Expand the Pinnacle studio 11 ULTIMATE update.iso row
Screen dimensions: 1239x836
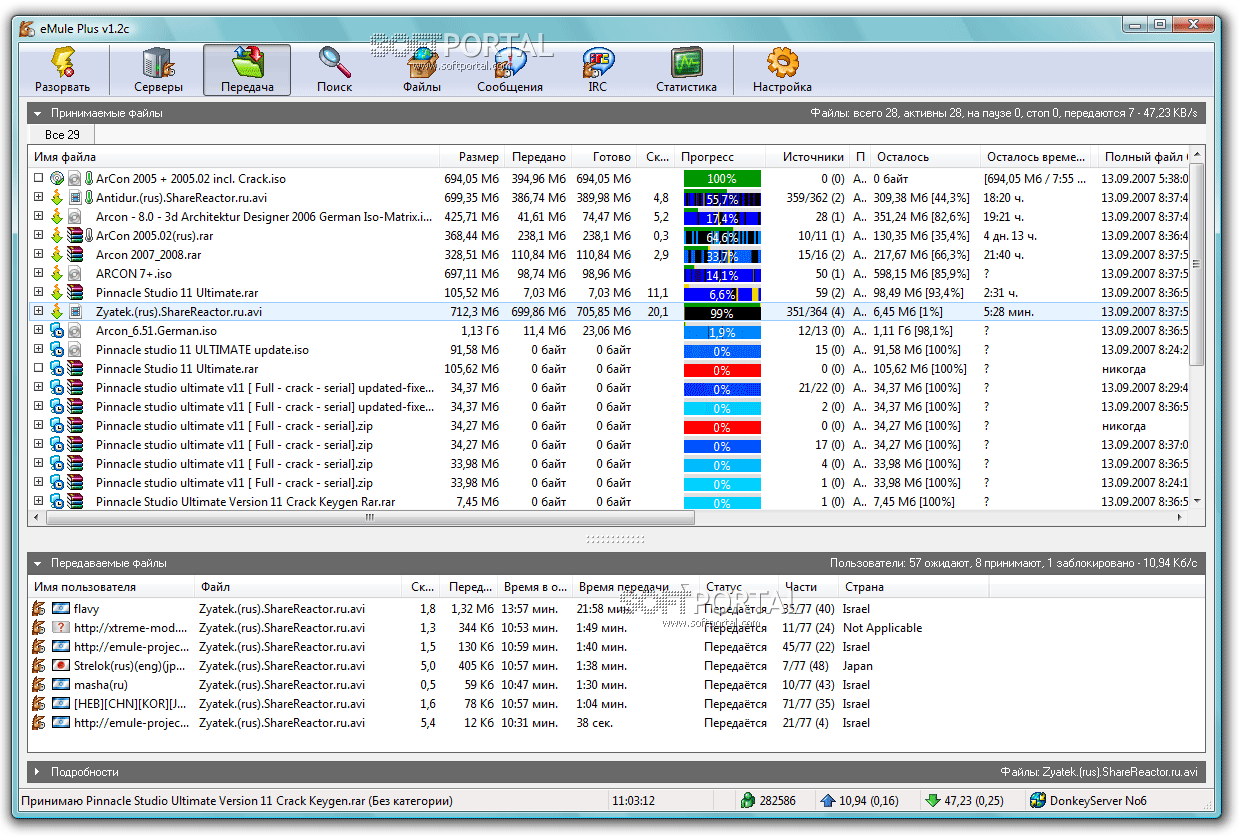pyautogui.click(x=38, y=350)
